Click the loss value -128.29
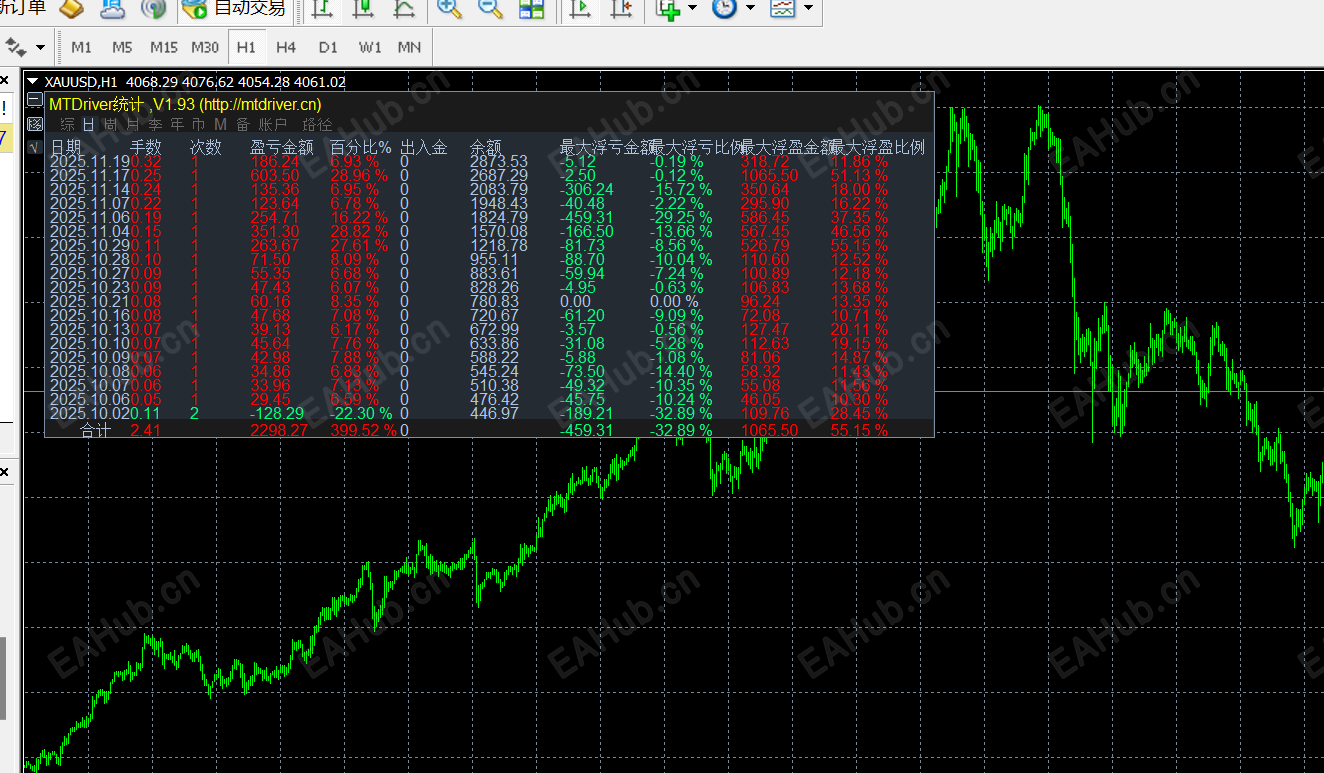 277,413
